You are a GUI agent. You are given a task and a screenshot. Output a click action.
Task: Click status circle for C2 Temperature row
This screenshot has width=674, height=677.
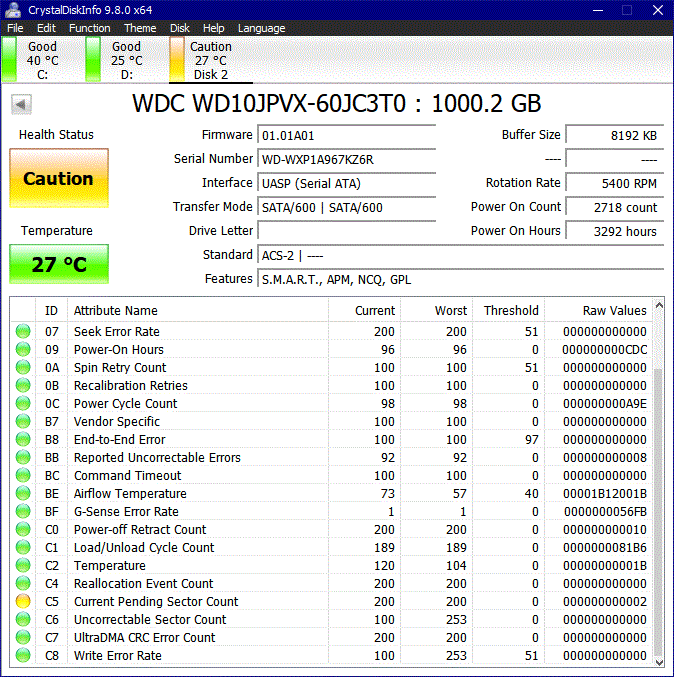[x=23, y=566]
